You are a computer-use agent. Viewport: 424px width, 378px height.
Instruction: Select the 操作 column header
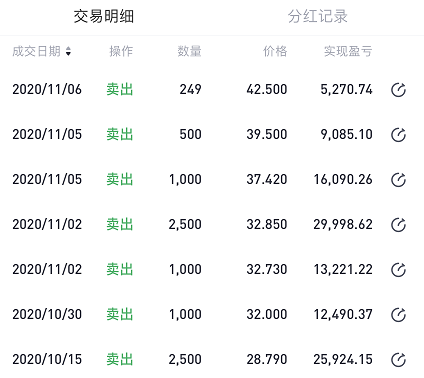[x=121, y=51]
